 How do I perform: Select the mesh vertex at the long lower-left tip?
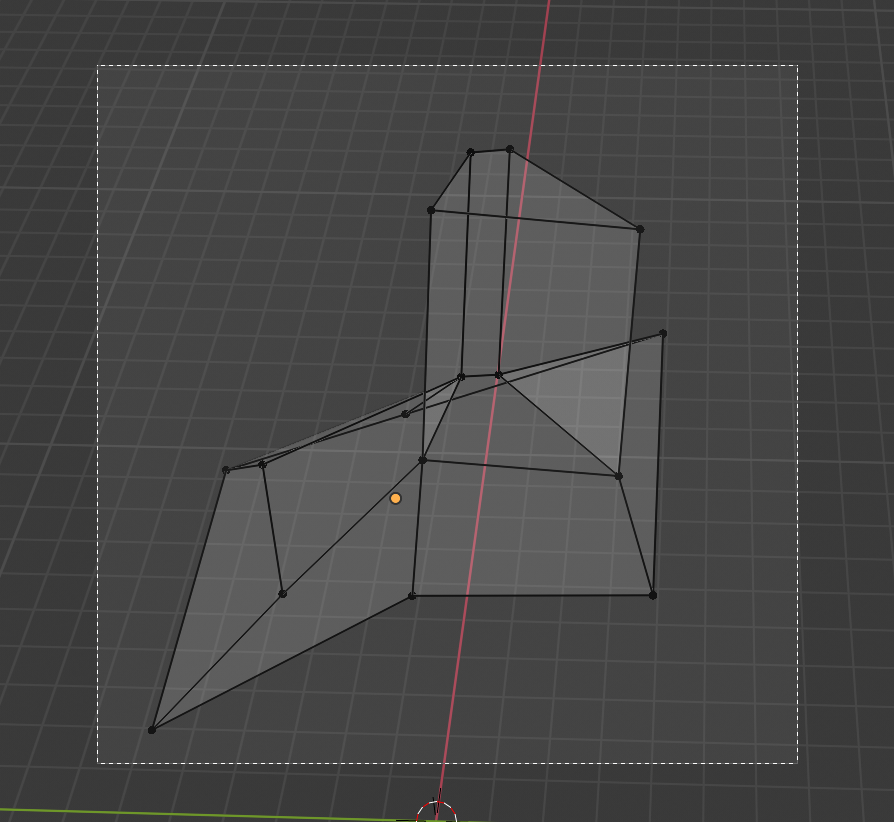pyautogui.click(x=152, y=730)
